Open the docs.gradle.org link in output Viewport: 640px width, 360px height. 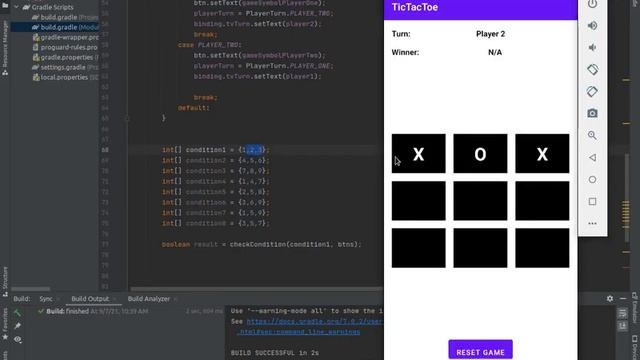pos(314,322)
